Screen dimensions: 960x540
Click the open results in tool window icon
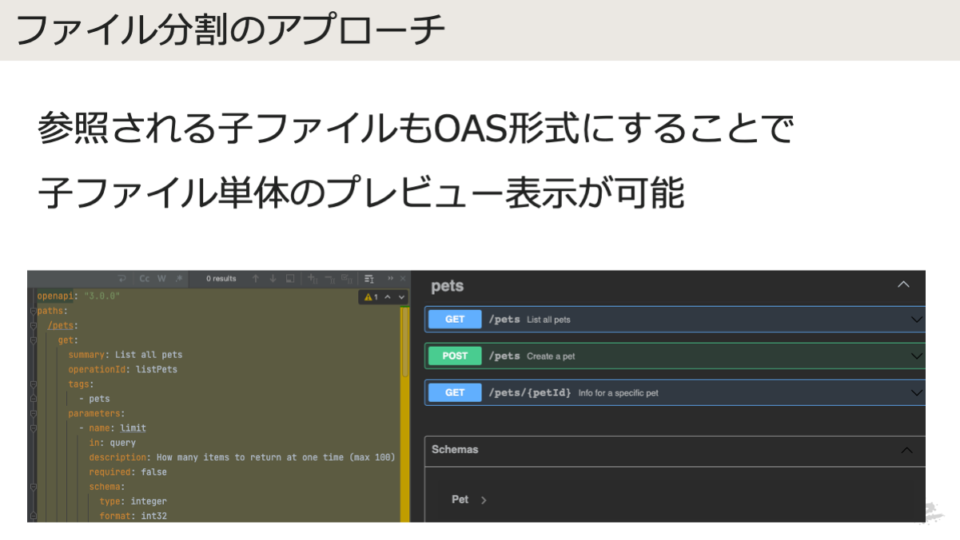(x=290, y=279)
